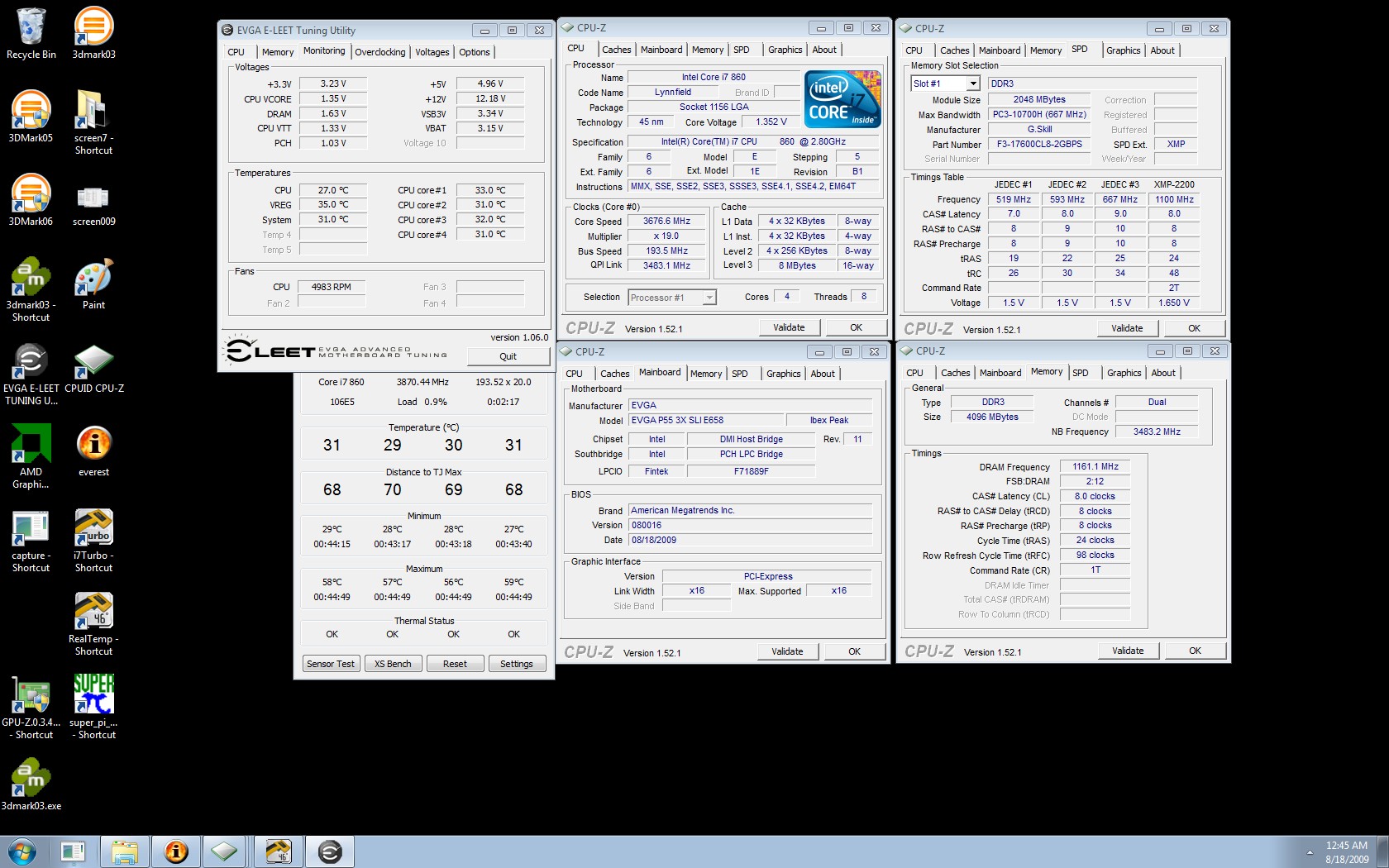Open SPD tab in the Mainboard CPU-Z window
1389x868 pixels.
739,374
